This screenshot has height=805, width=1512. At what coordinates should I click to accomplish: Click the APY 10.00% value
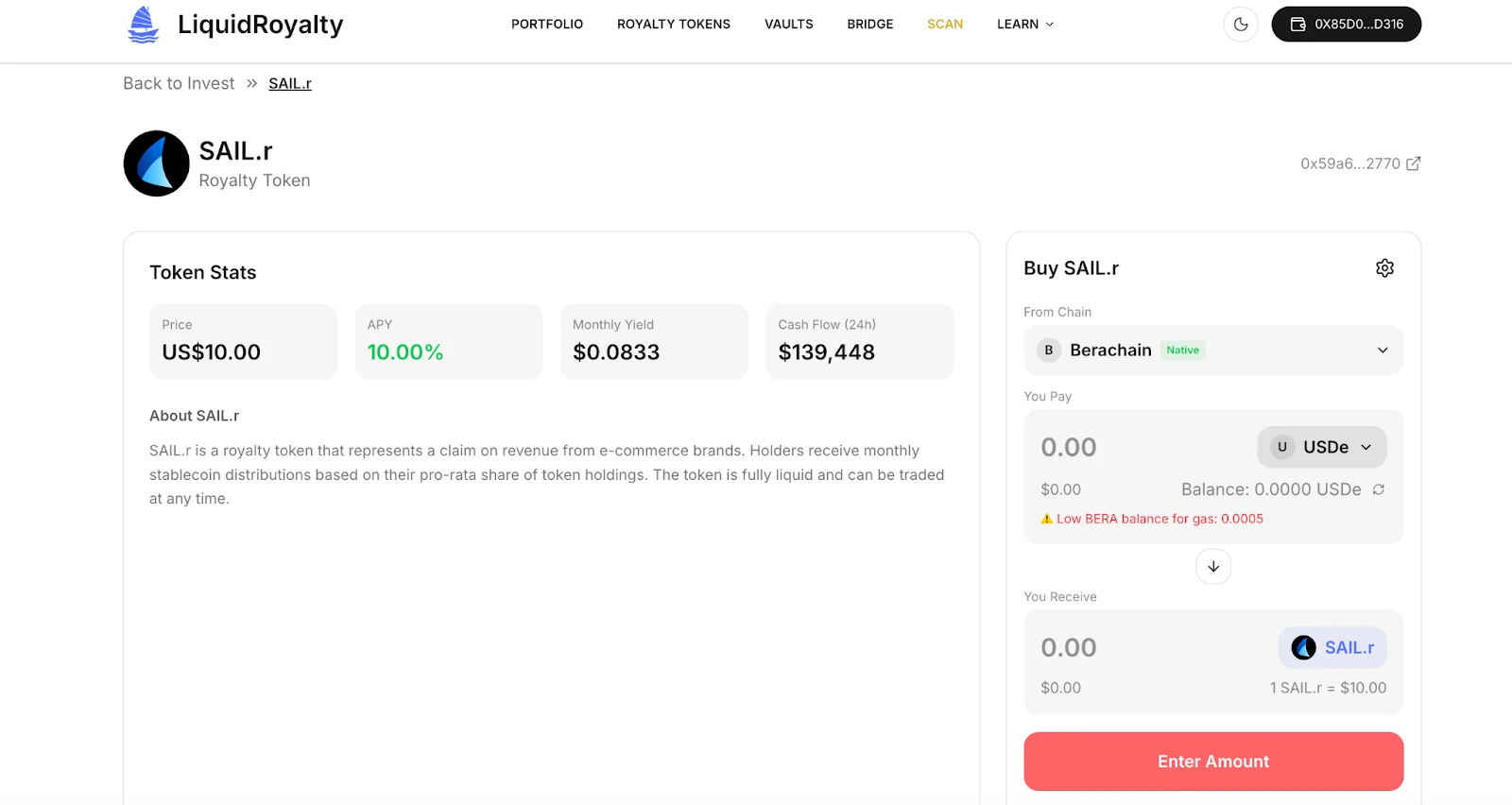tap(405, 352)
